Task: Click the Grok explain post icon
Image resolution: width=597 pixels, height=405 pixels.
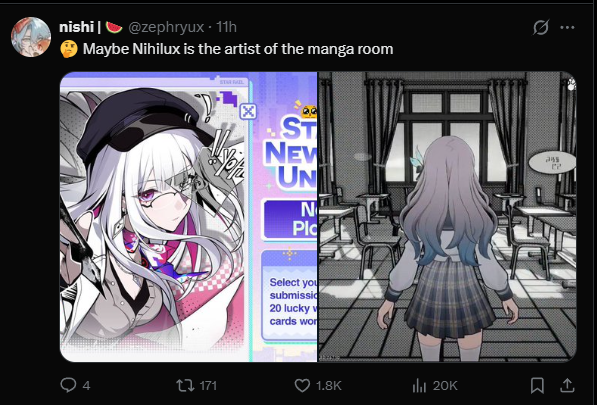Action: pos(541,27)
